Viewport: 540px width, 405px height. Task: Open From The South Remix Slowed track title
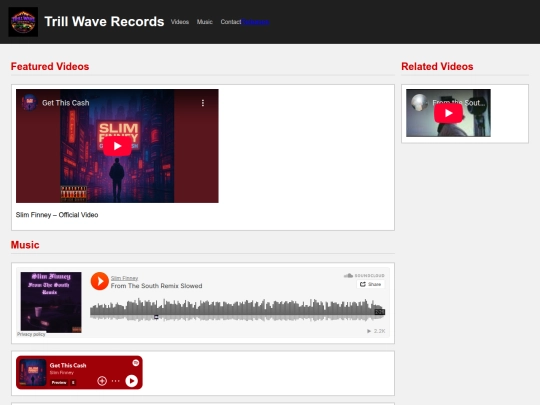coord(156,286)
